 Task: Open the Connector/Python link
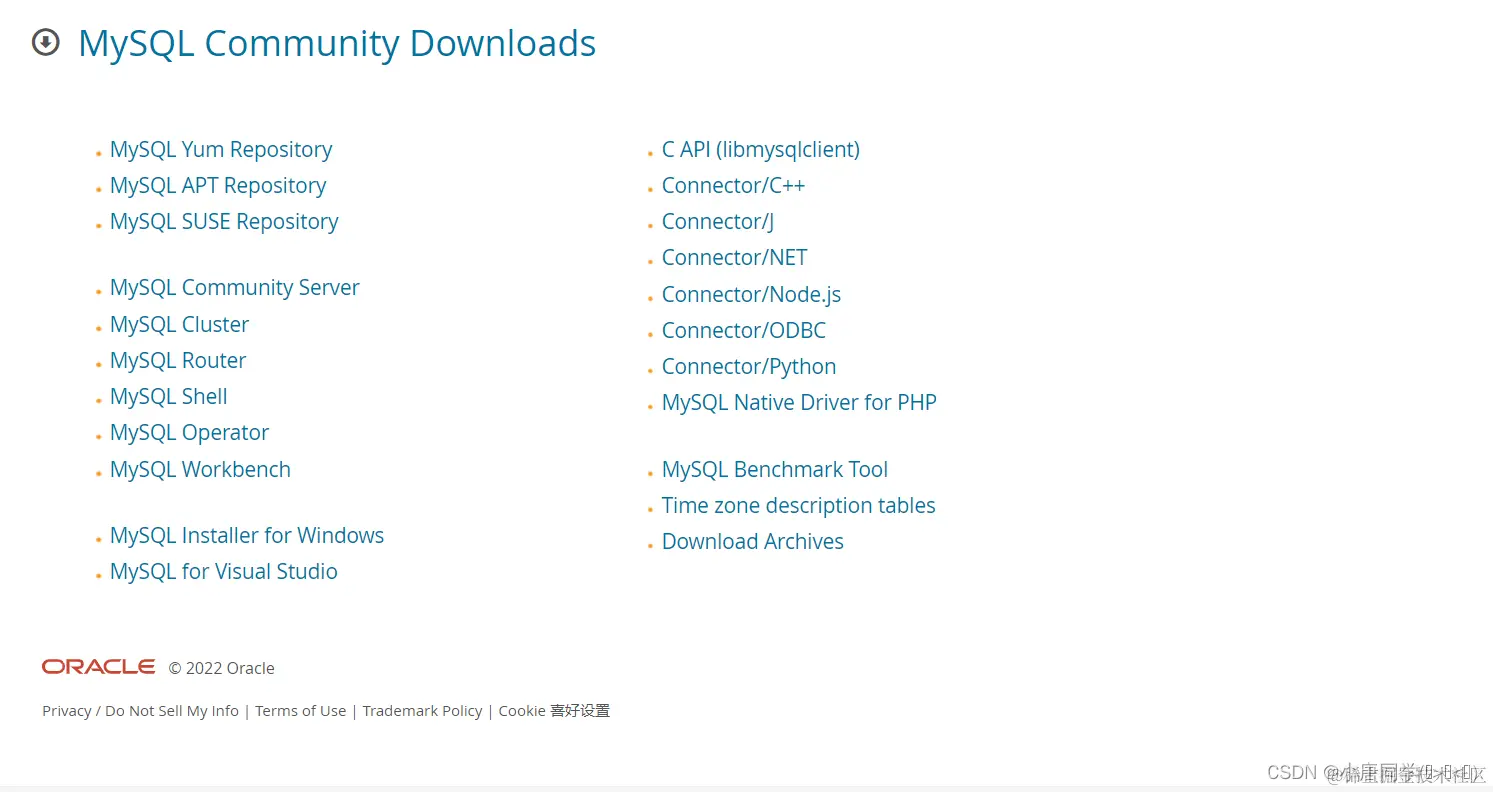[749, 366]
